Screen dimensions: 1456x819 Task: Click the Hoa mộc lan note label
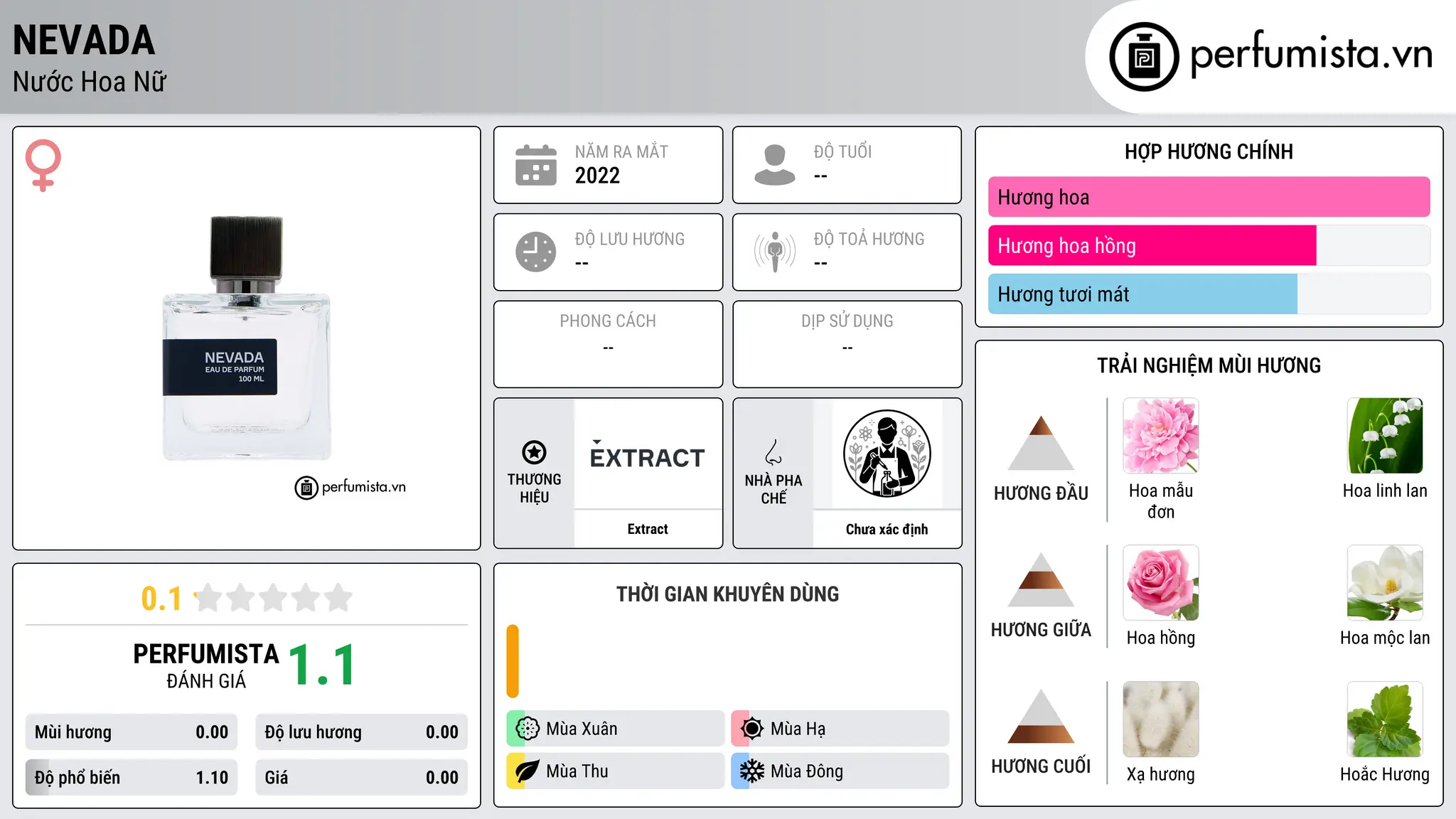click(1385, 638)
